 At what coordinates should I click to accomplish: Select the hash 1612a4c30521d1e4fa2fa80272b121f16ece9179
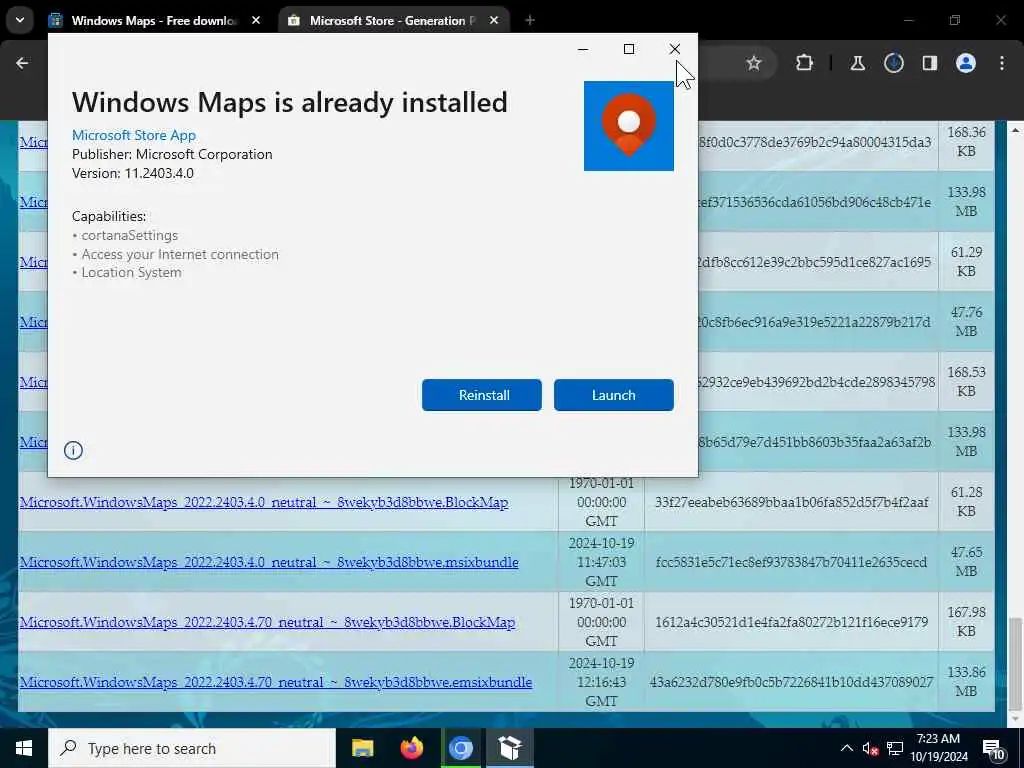pos(791,622)
